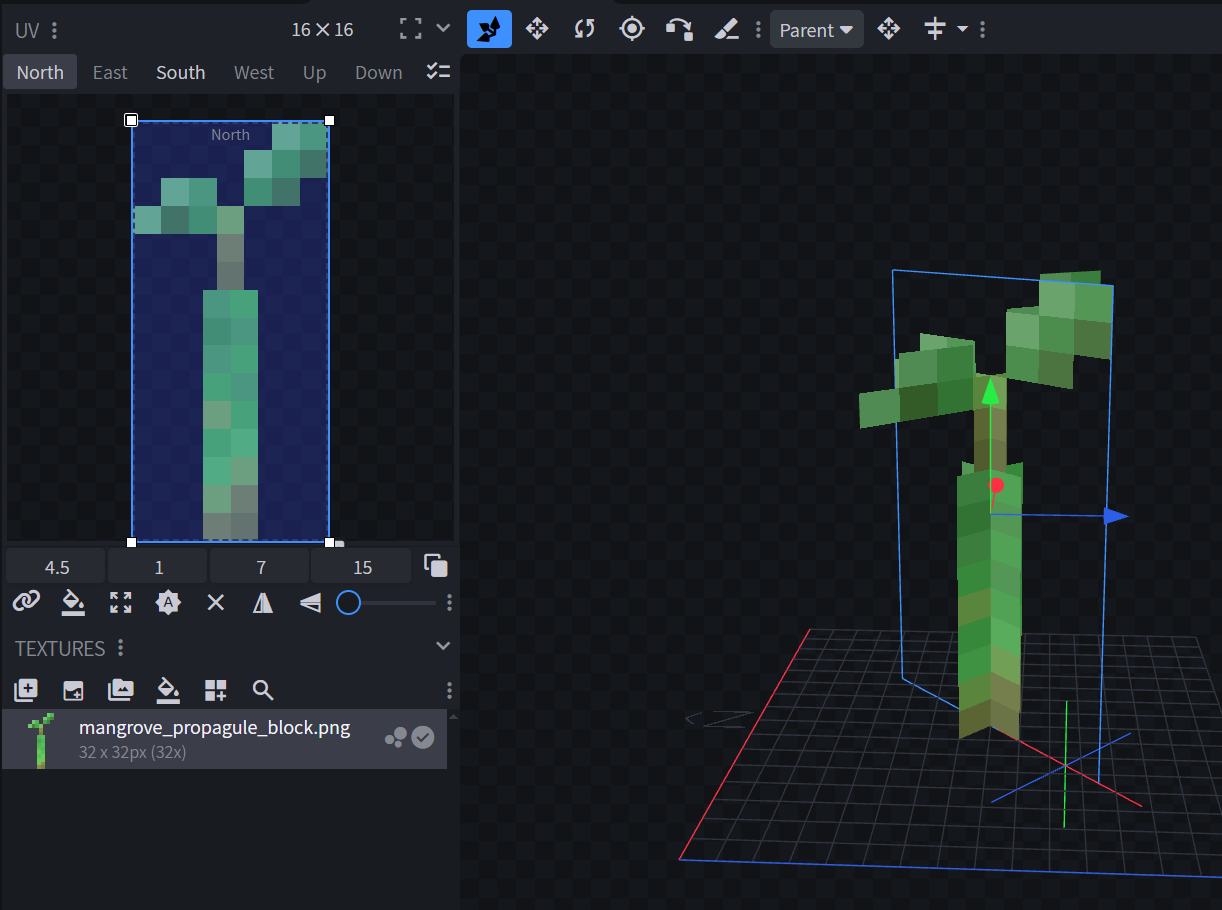Select the Vertex Snap tool icon
The height and width of the screenshot is (910, 1222).
[x=680, y=29]
